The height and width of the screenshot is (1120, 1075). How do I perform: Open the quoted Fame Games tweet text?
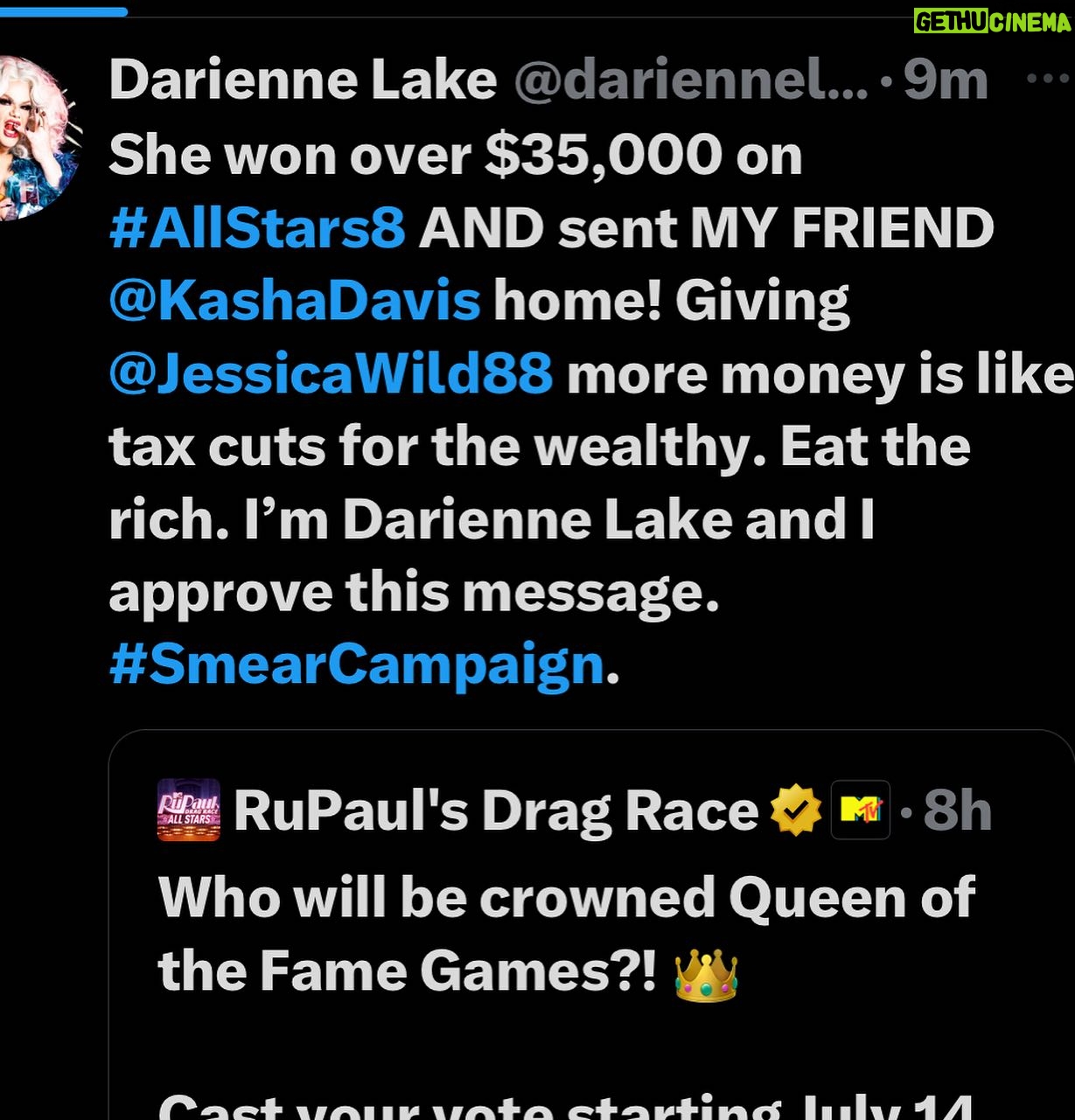click(566, 935)
